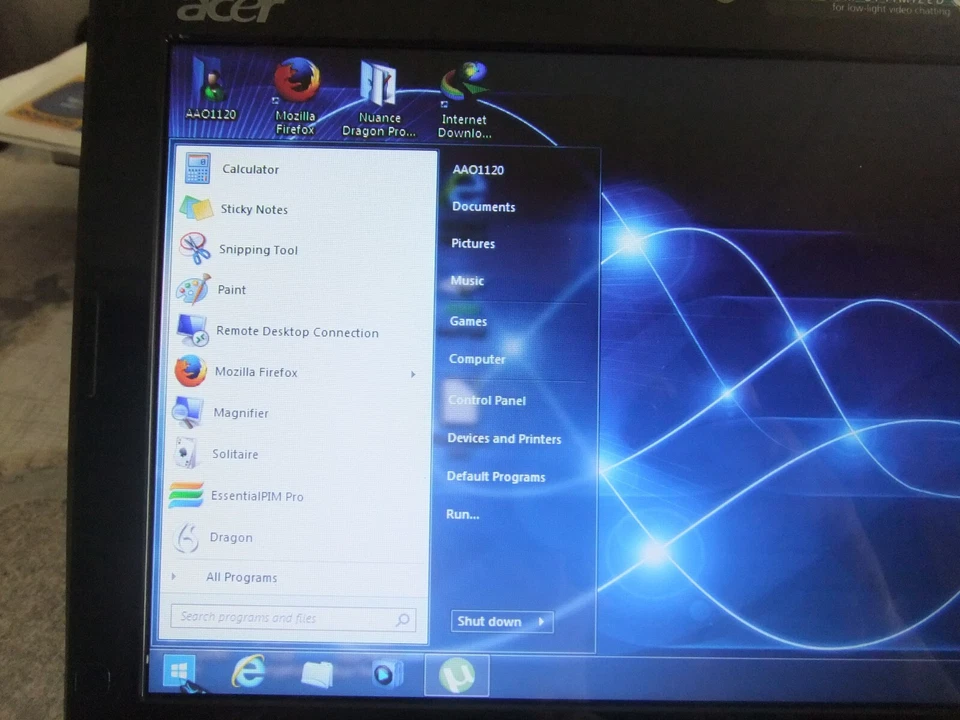Open the Run dialog
Viewport: 960px width, 720px height.
[x=462, y=513]
